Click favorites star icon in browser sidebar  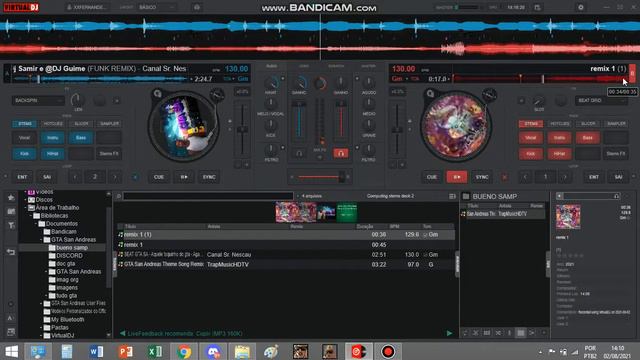point(11,198)
